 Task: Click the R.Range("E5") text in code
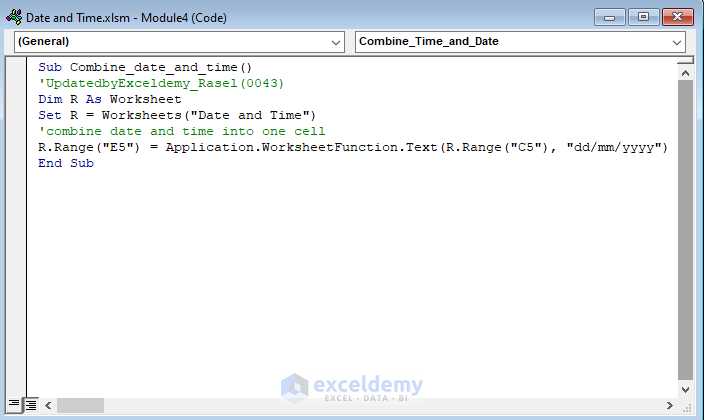tap(89, 147)
